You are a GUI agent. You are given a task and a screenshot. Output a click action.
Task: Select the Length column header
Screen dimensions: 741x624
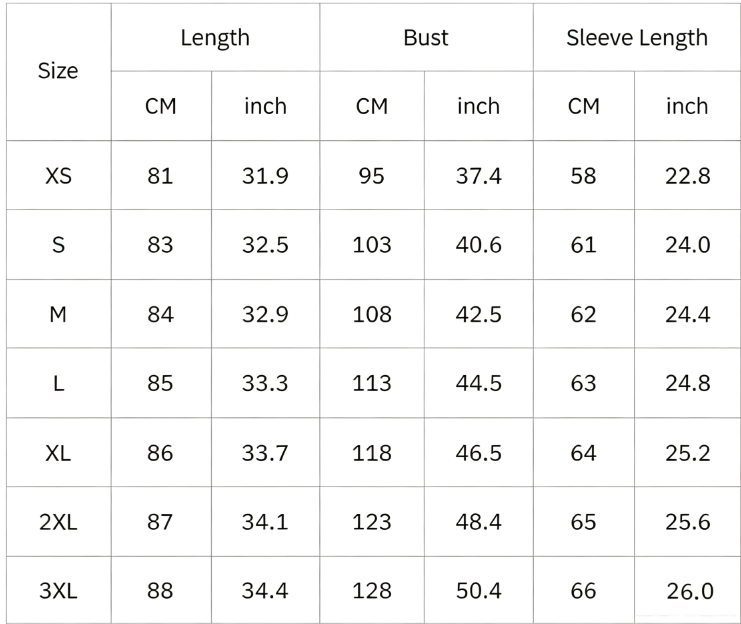[215, 37]
